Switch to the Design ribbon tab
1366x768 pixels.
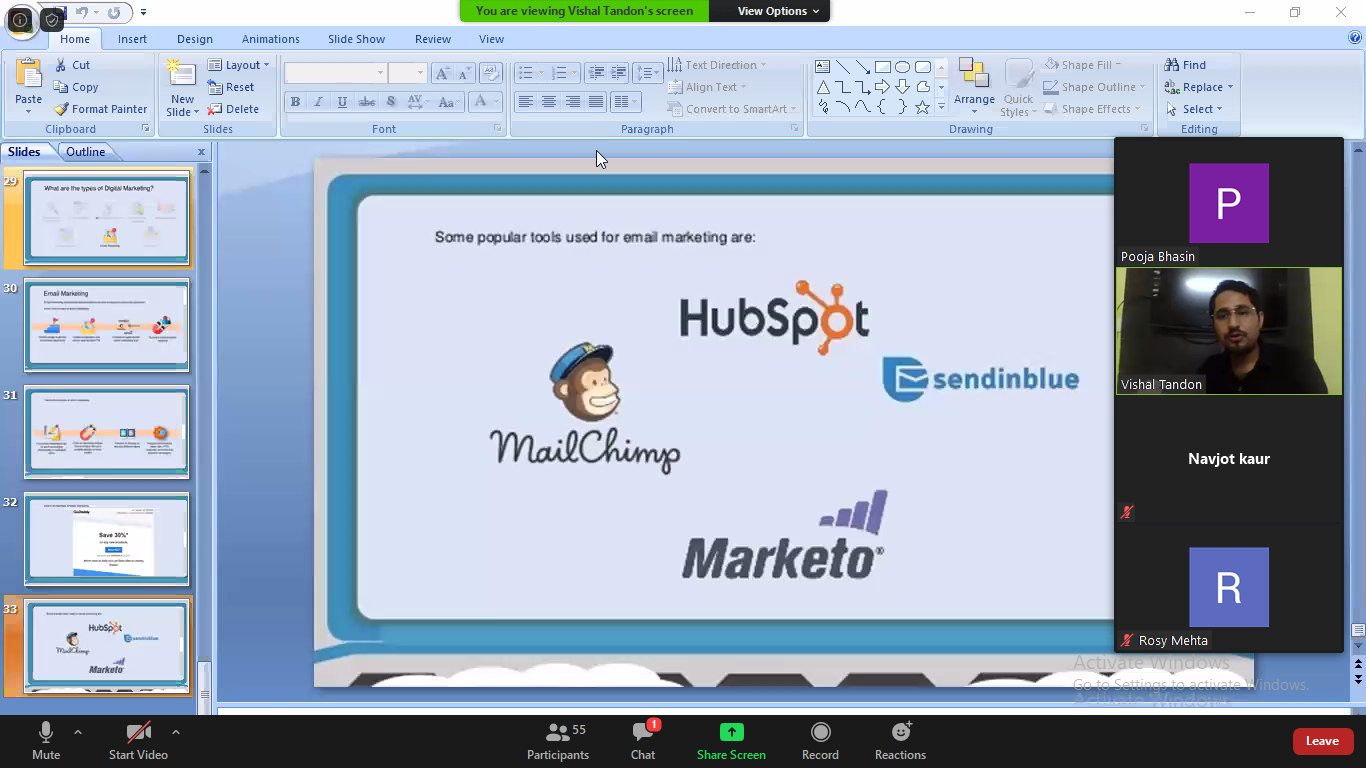[x=195, y=39]
